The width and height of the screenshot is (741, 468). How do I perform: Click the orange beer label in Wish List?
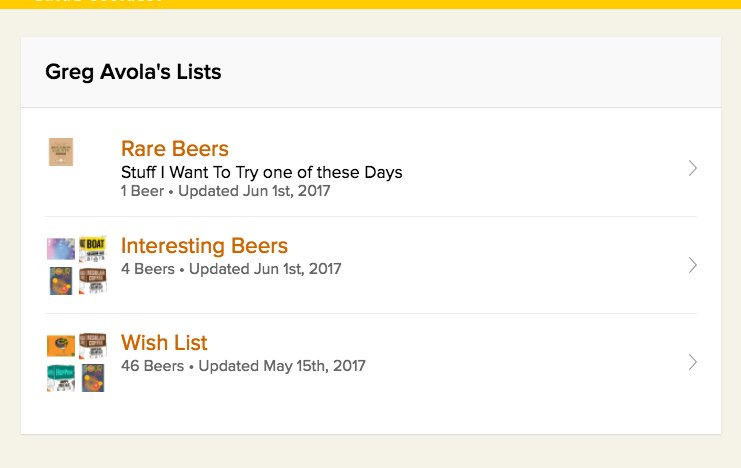click(61, 346)
